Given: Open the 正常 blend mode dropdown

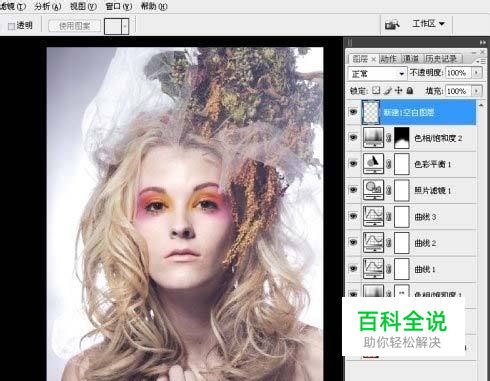Looking at the screenshot, I should click(x=377, y=74).
